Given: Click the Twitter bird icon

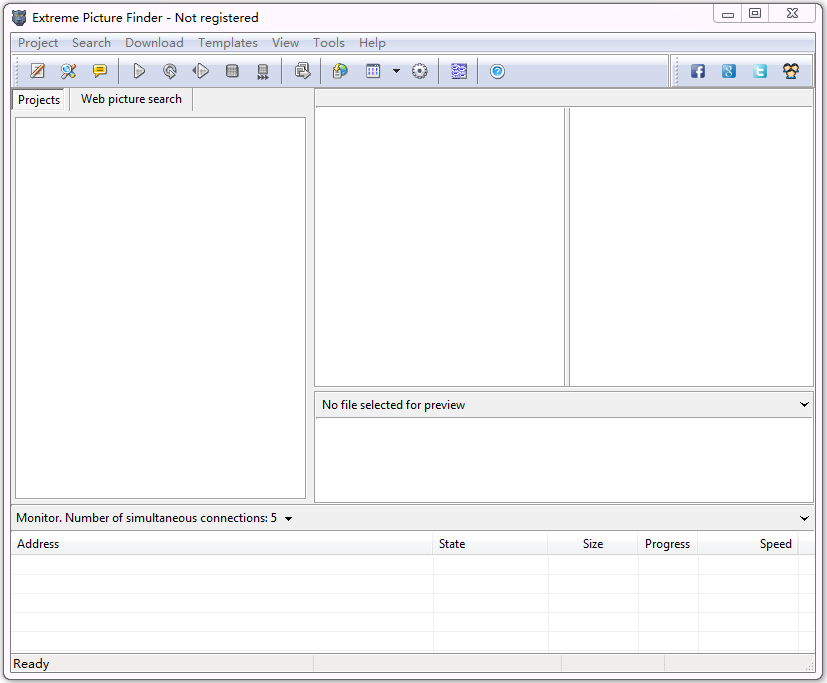Looking at the screenshot, I should (x=760, y=71).
